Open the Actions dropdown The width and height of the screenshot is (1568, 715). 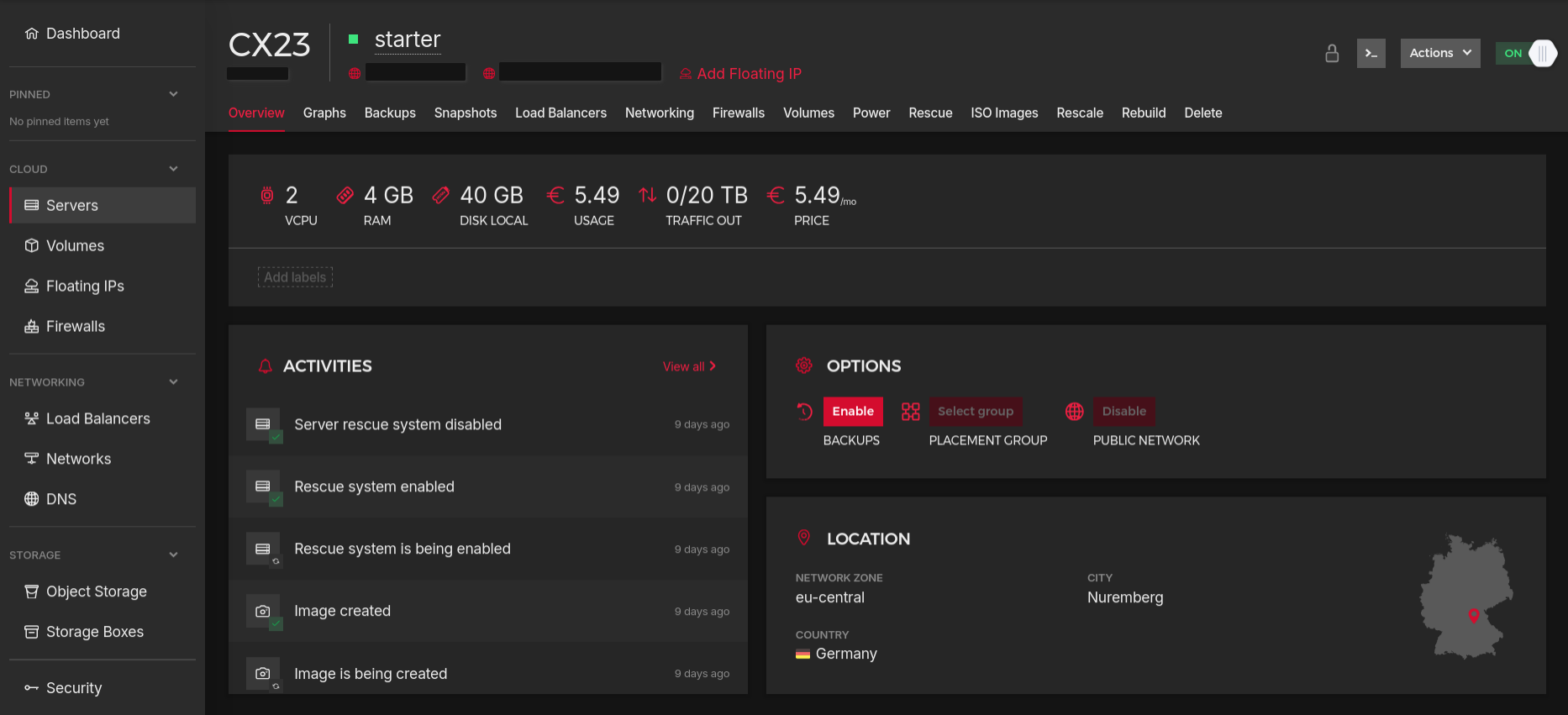click(x=1440, y=53)
